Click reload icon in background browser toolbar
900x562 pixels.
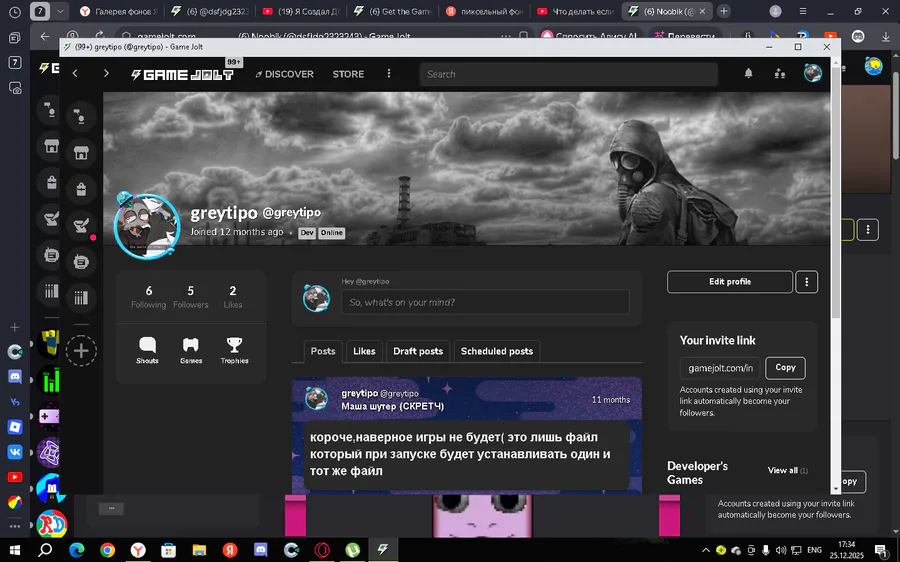click(x=99, y=35)
